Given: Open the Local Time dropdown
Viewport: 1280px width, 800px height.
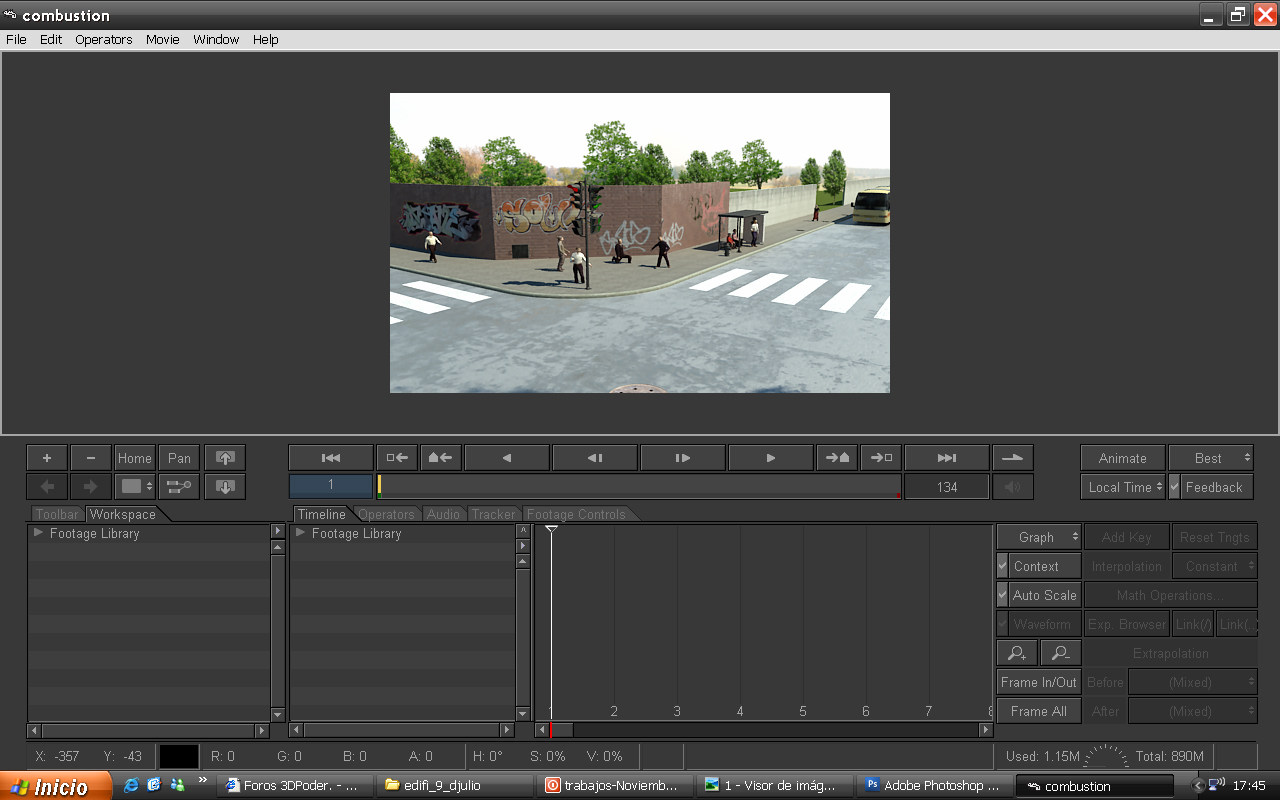Looking at the screenshot, I should point(1123,487).
